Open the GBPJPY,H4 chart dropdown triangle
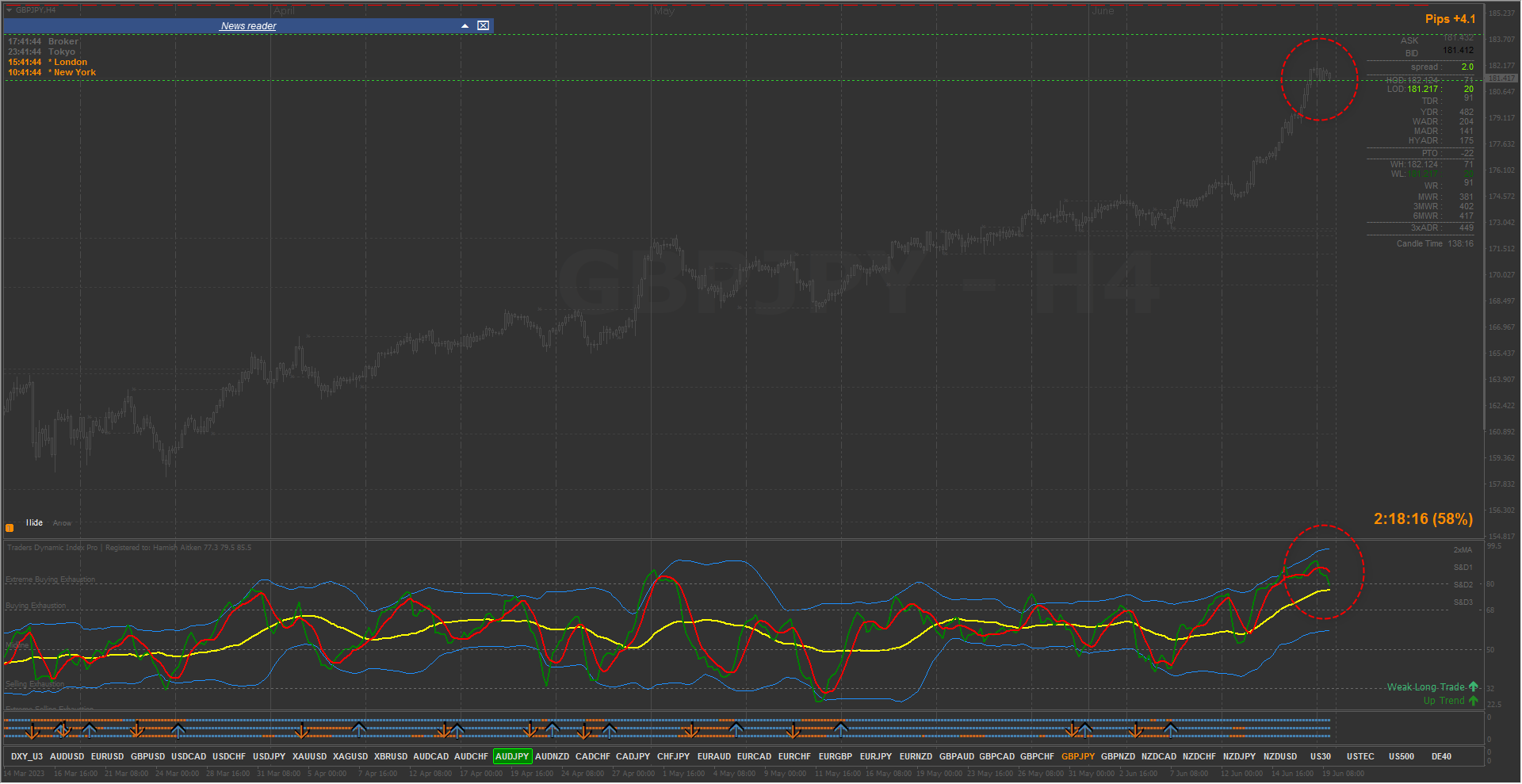 9,10
